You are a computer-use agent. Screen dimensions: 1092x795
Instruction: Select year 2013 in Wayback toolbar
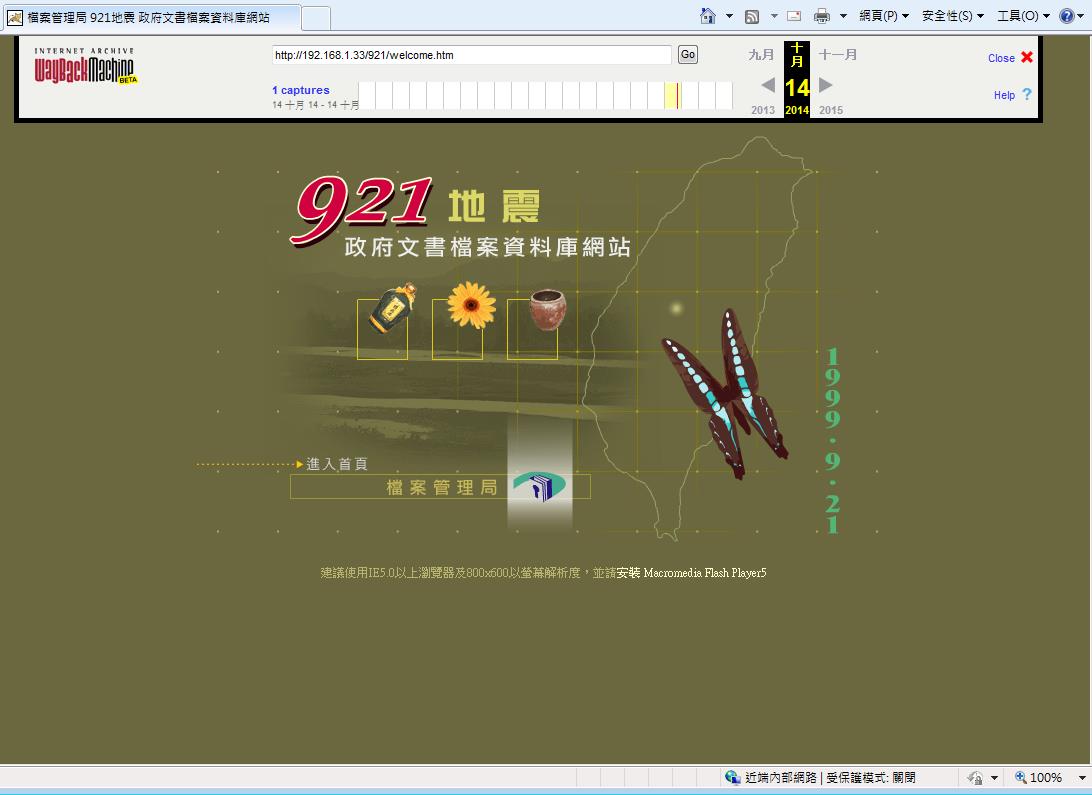763,110
